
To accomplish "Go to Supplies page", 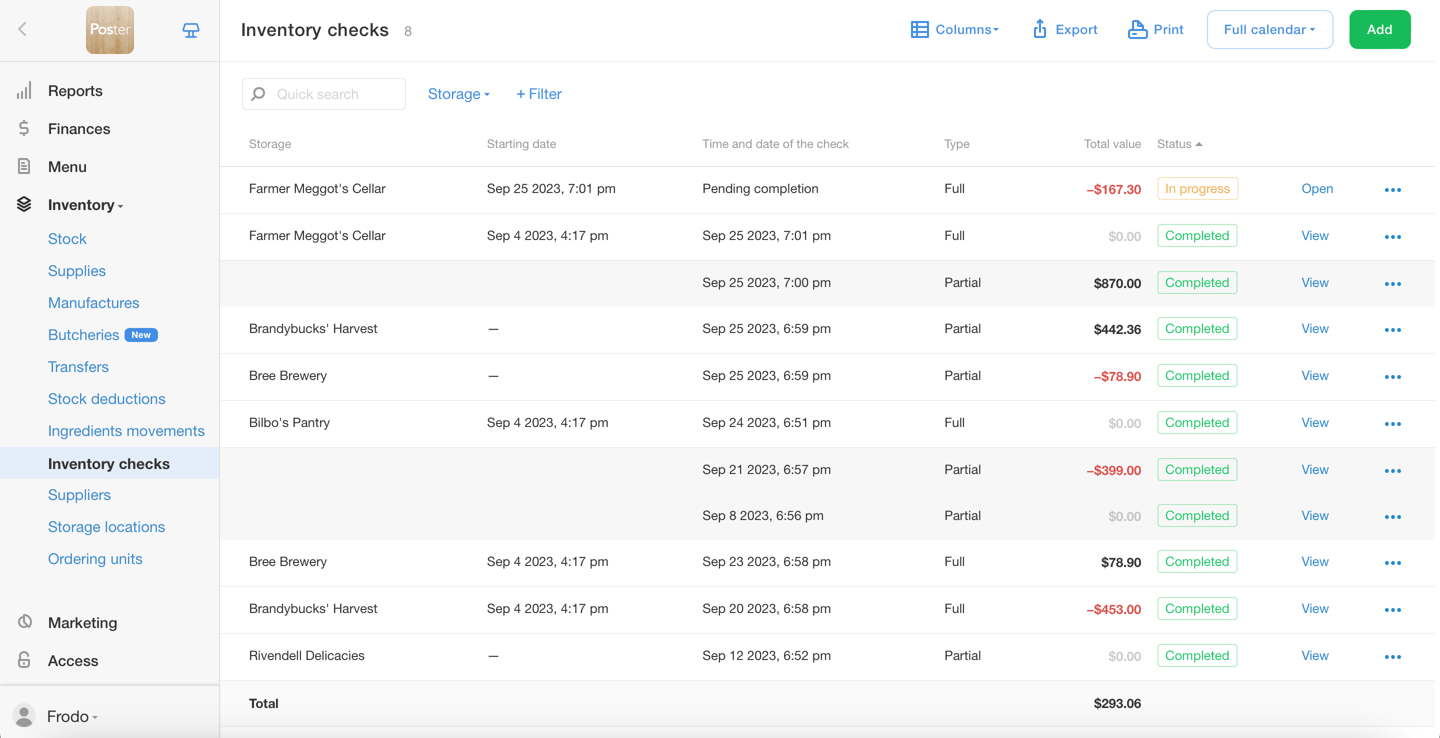I will (77, 271).
